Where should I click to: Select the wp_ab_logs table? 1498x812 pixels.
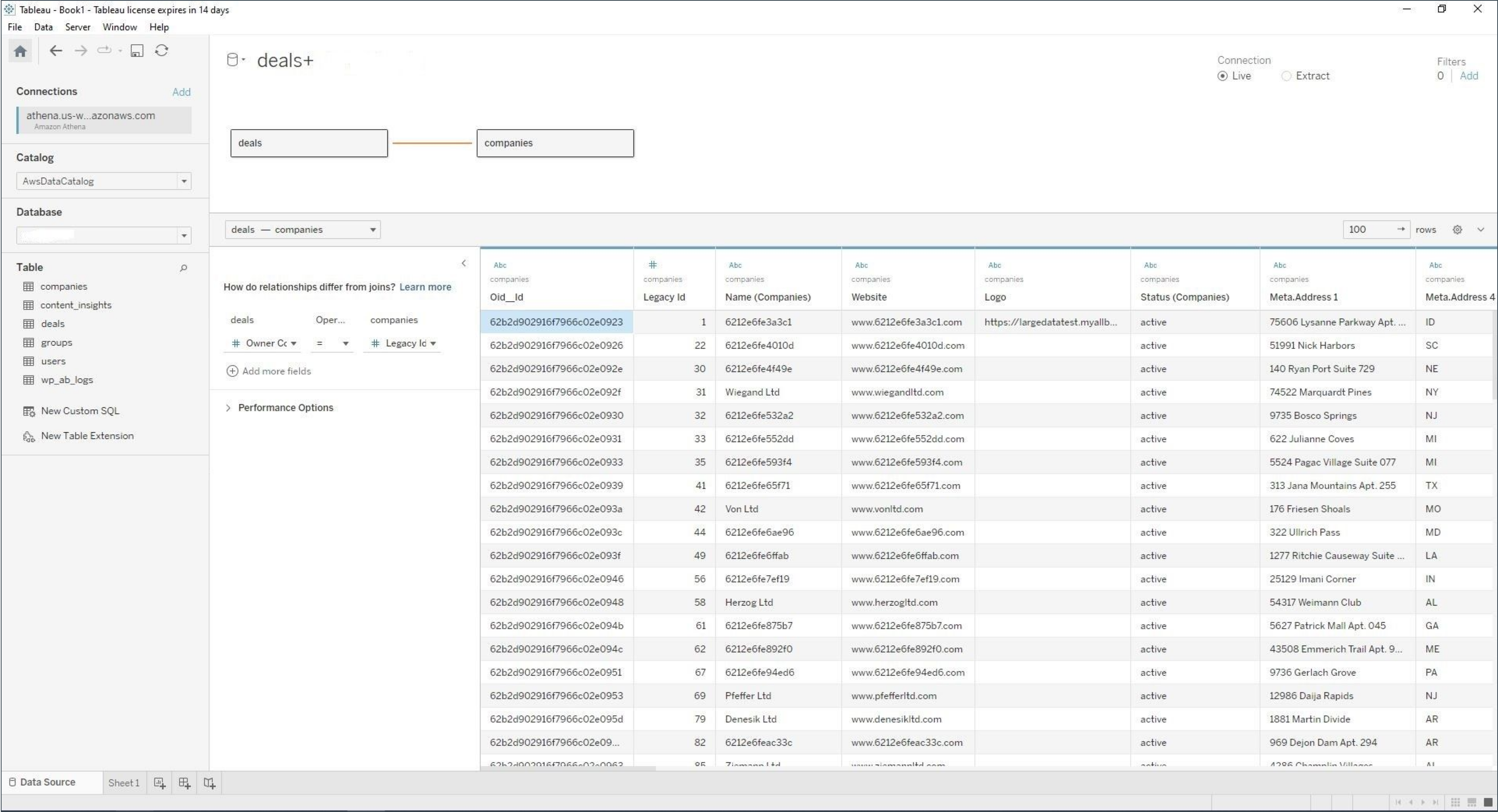coord(66,380)
